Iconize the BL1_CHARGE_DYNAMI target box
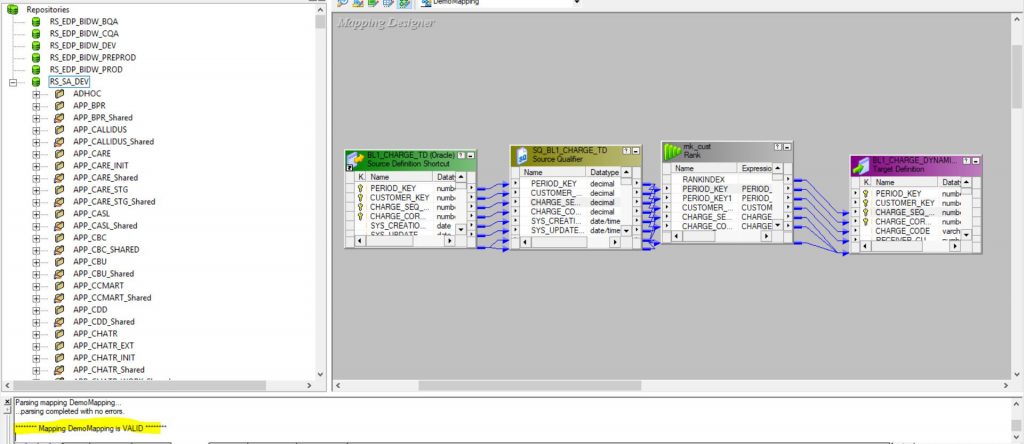 pos(976,160)
